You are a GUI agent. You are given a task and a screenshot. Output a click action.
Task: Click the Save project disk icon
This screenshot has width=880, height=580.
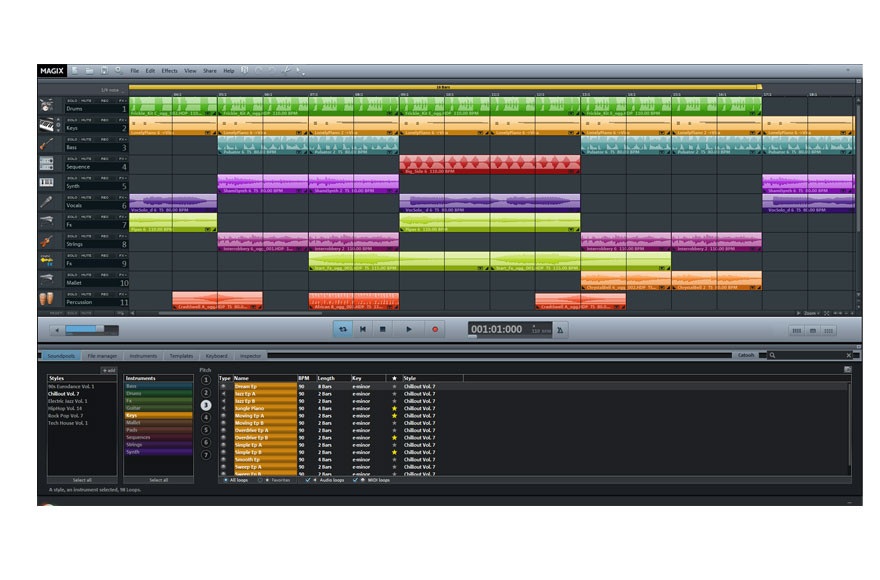click(104, 70)
